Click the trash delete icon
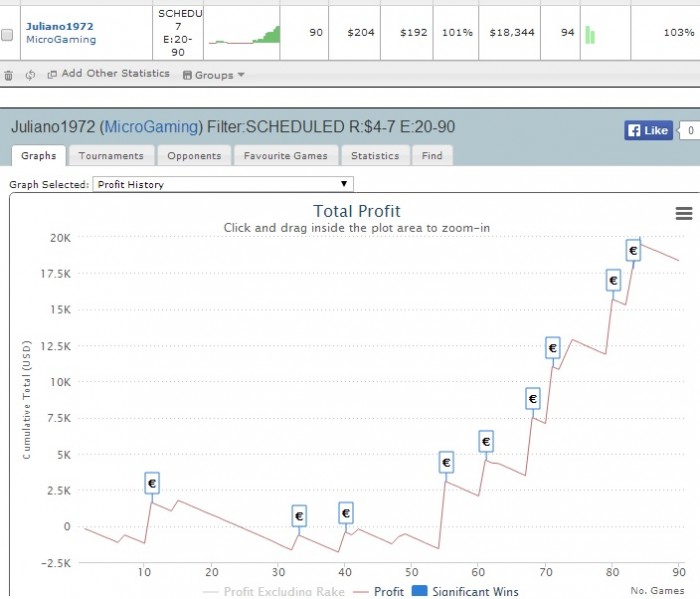700x599 pixels. pos(8,75)
